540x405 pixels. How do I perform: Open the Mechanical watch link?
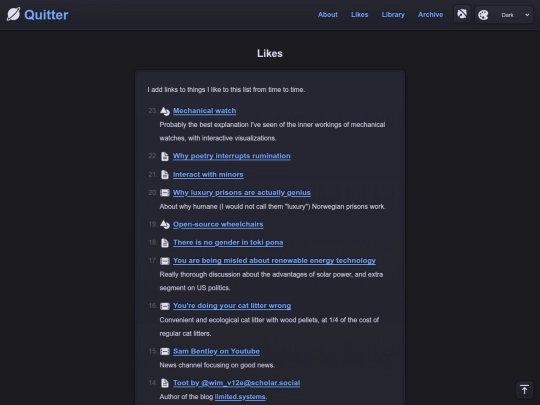tap(205, 111)
